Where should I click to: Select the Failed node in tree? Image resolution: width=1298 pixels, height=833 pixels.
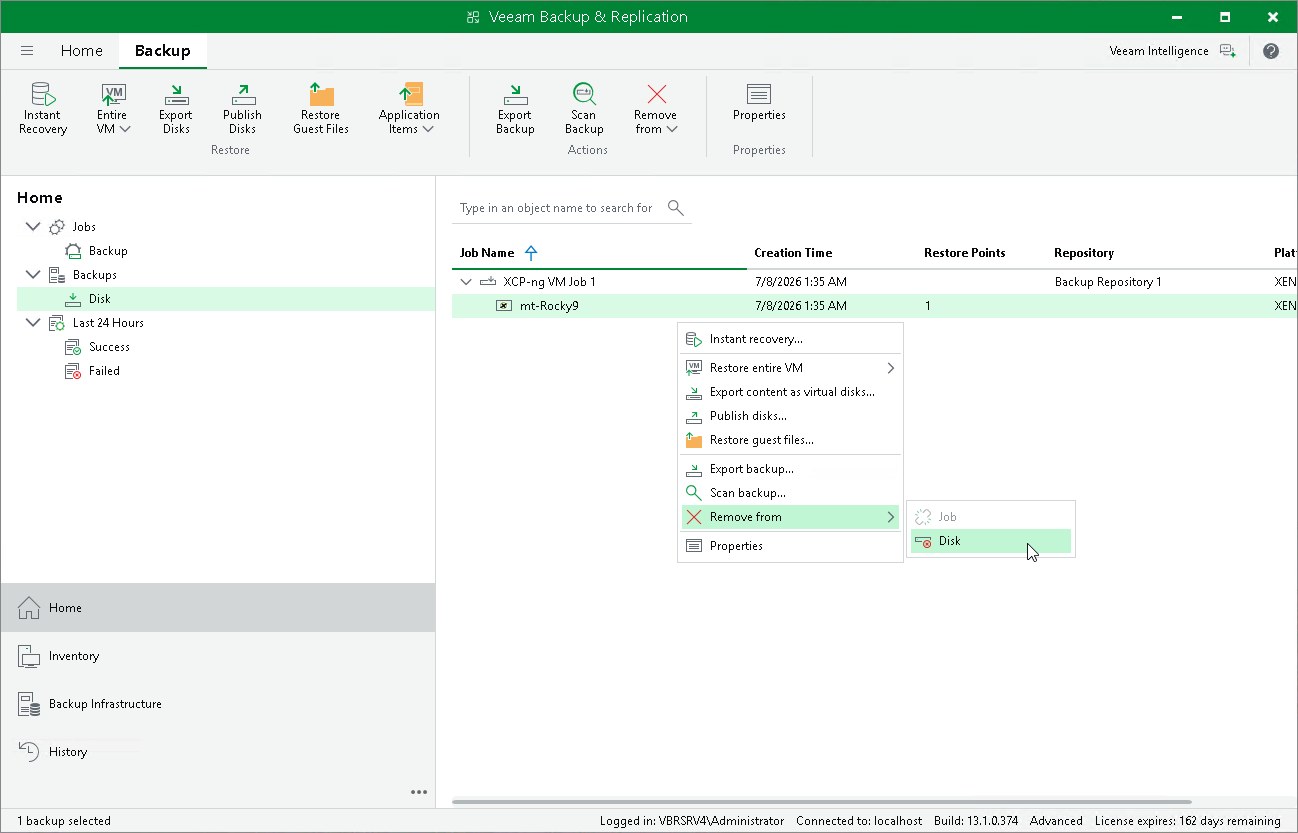click(x=104, y=371)
